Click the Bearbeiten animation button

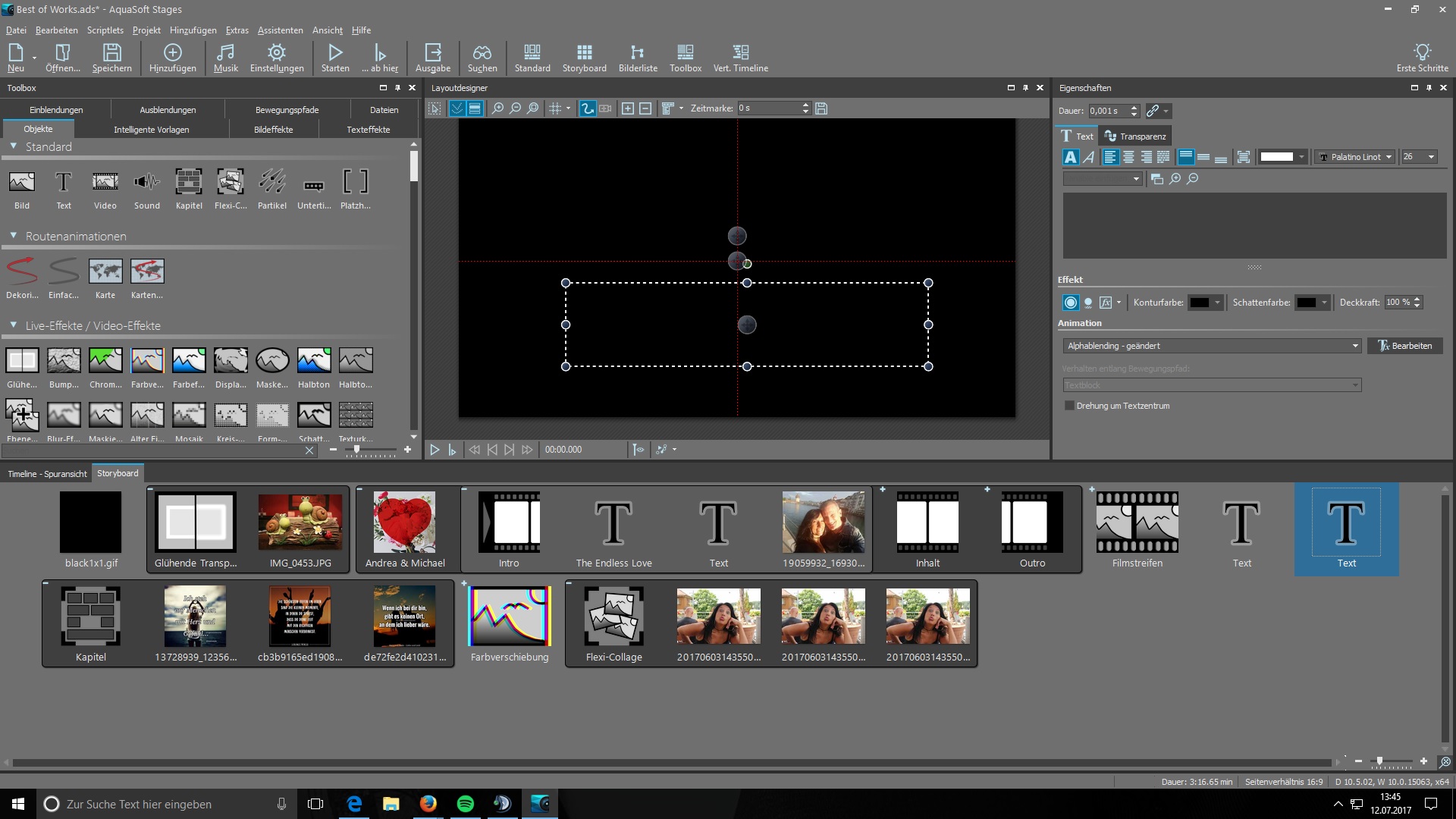[1404, 346]
